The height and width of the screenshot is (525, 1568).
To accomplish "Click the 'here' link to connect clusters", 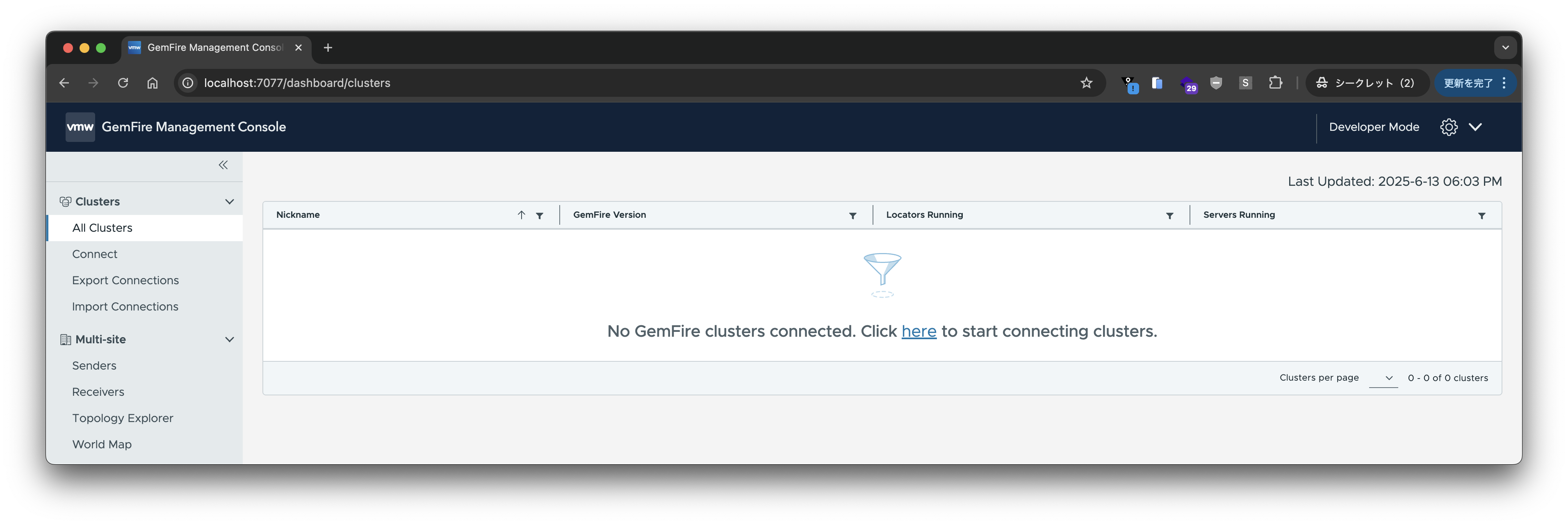I will click(x=918, y=331).
